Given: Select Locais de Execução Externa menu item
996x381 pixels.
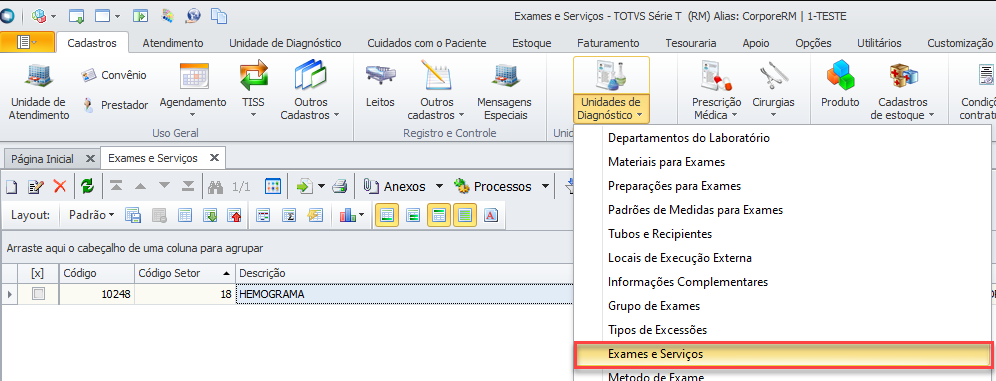Looking at the screenshot, I should pos(680,258).
